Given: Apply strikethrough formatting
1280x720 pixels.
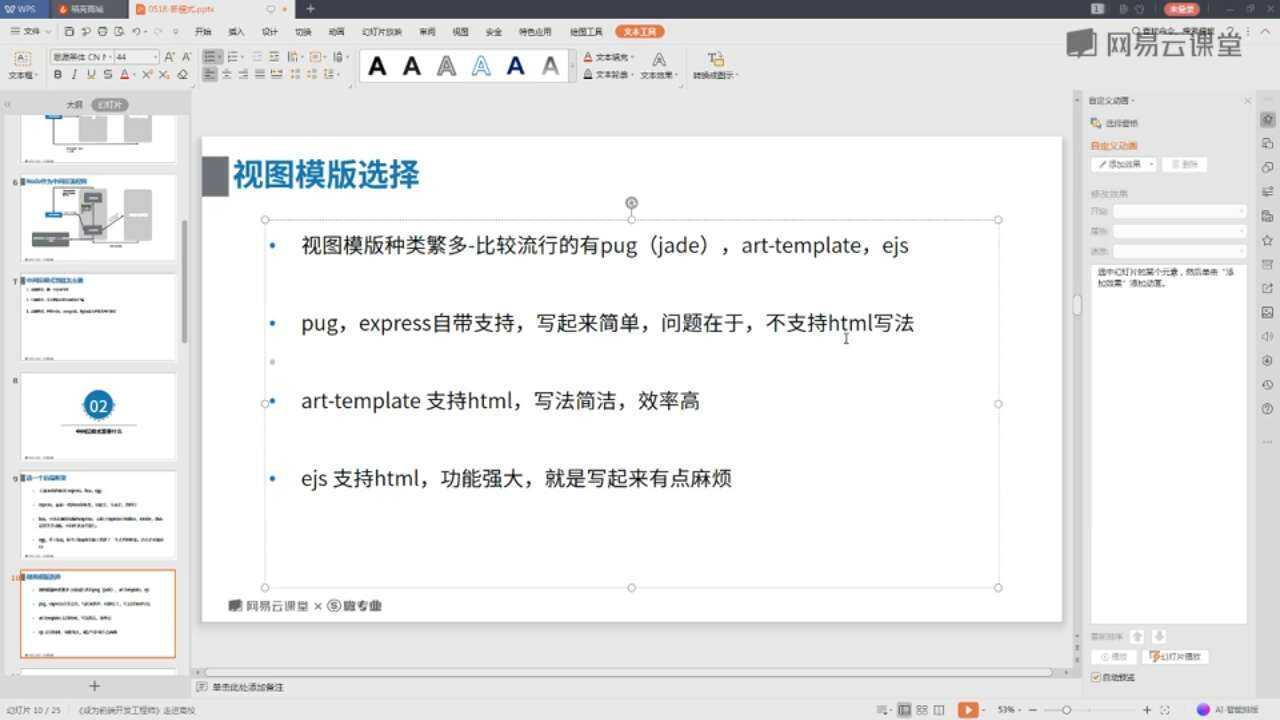Looking at the screenshot, I should tap(107, 75).
